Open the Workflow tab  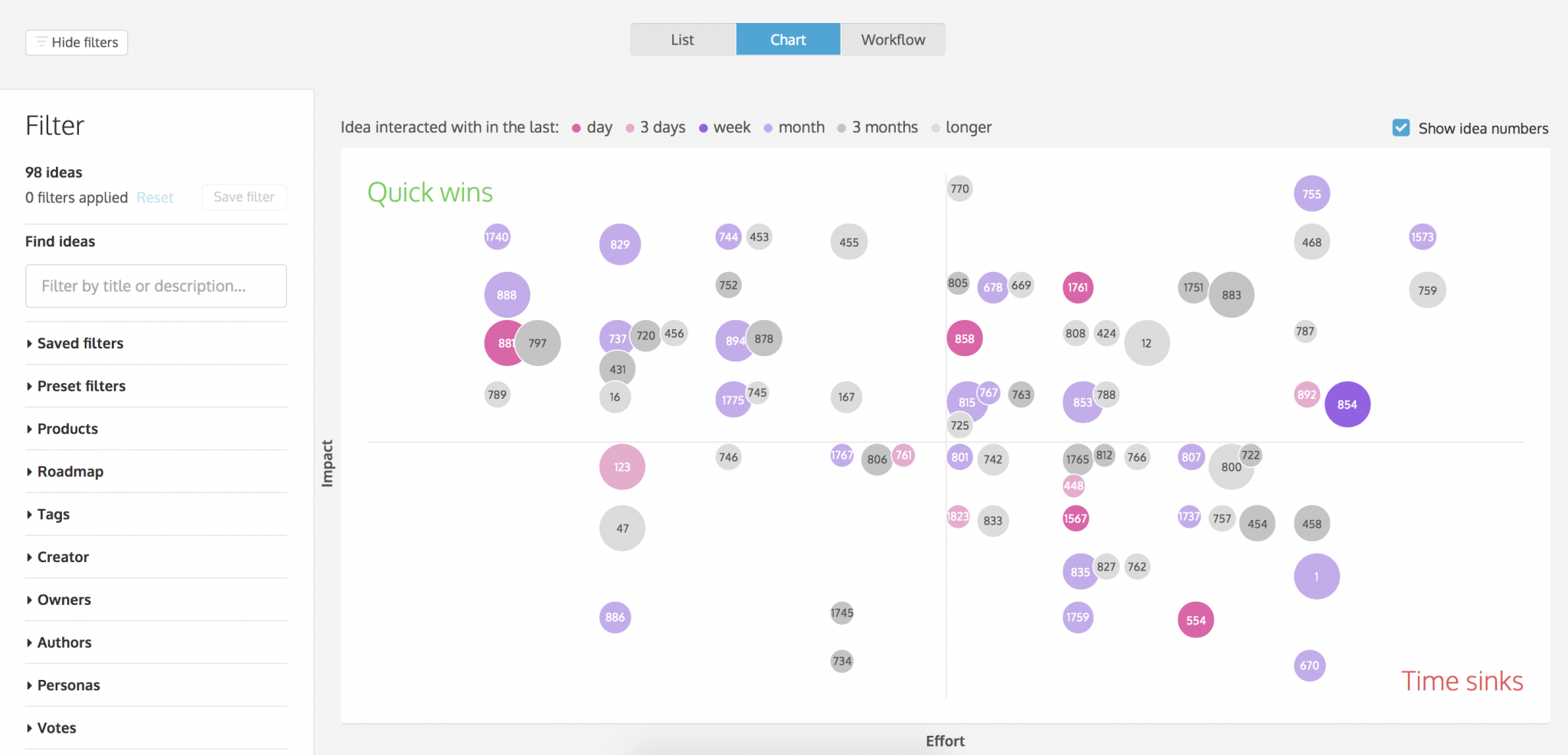[x=893, y=39]
